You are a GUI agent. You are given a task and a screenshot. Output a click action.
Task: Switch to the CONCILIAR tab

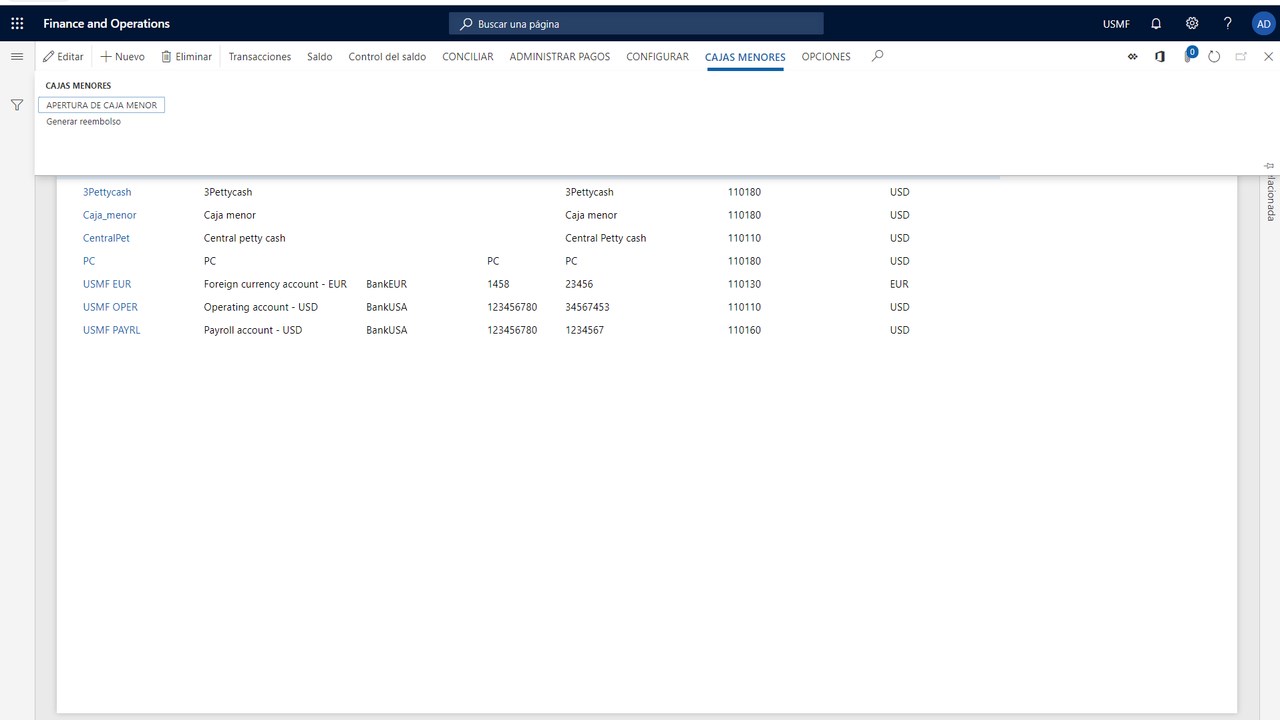coord(468,57)
